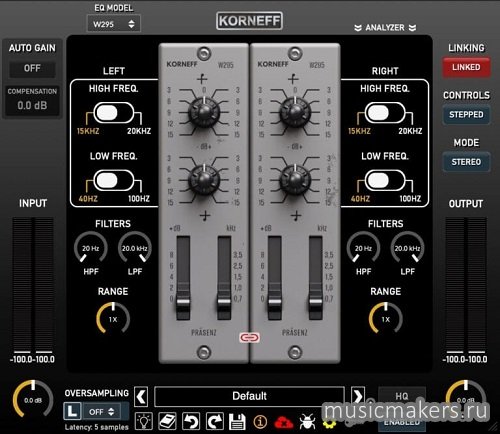
Task: Toggle the right Low Freq. 40HZ/100HZ switch
Action: pos(385,180)
